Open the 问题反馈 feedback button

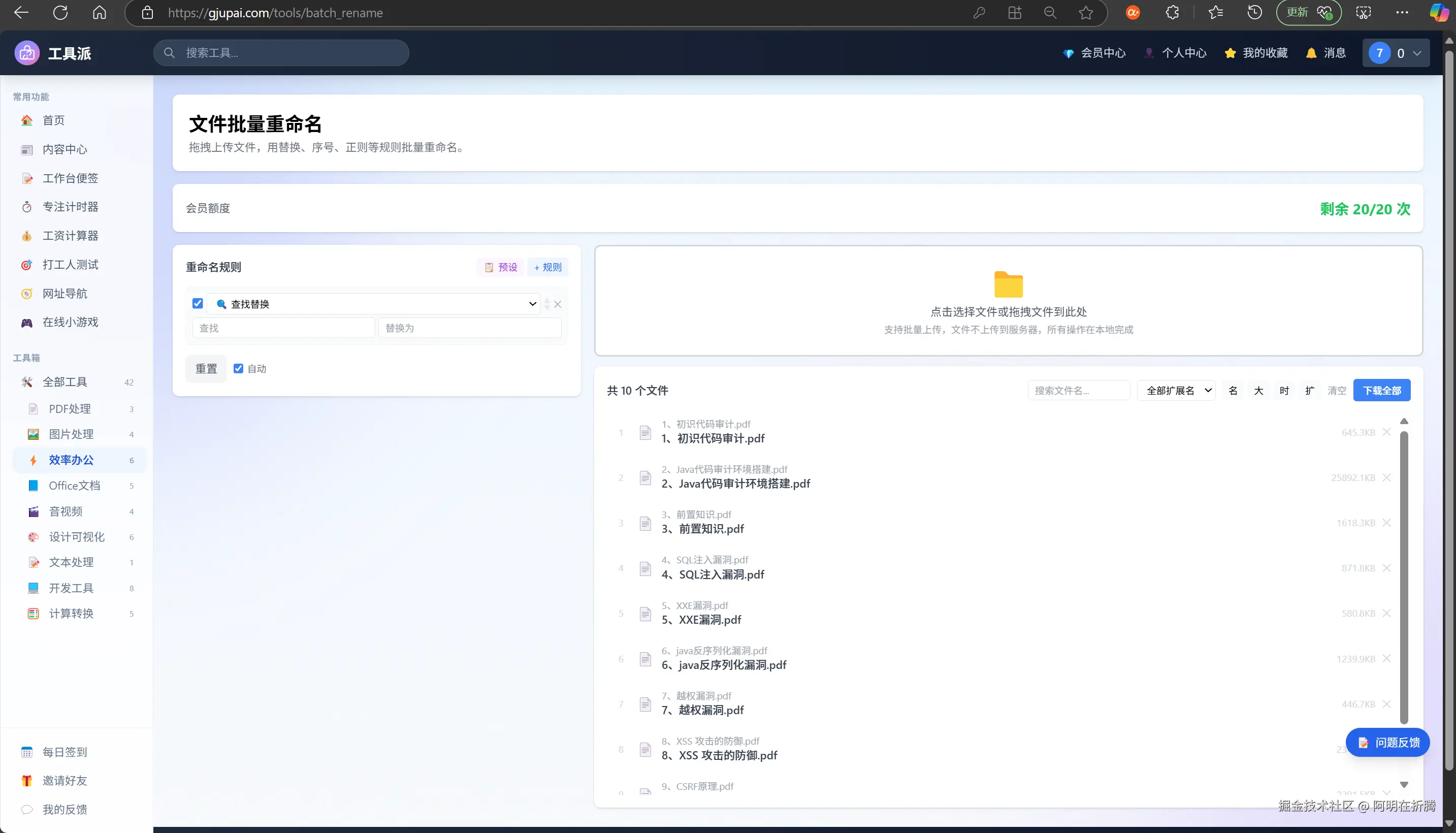coord(1388,742)
